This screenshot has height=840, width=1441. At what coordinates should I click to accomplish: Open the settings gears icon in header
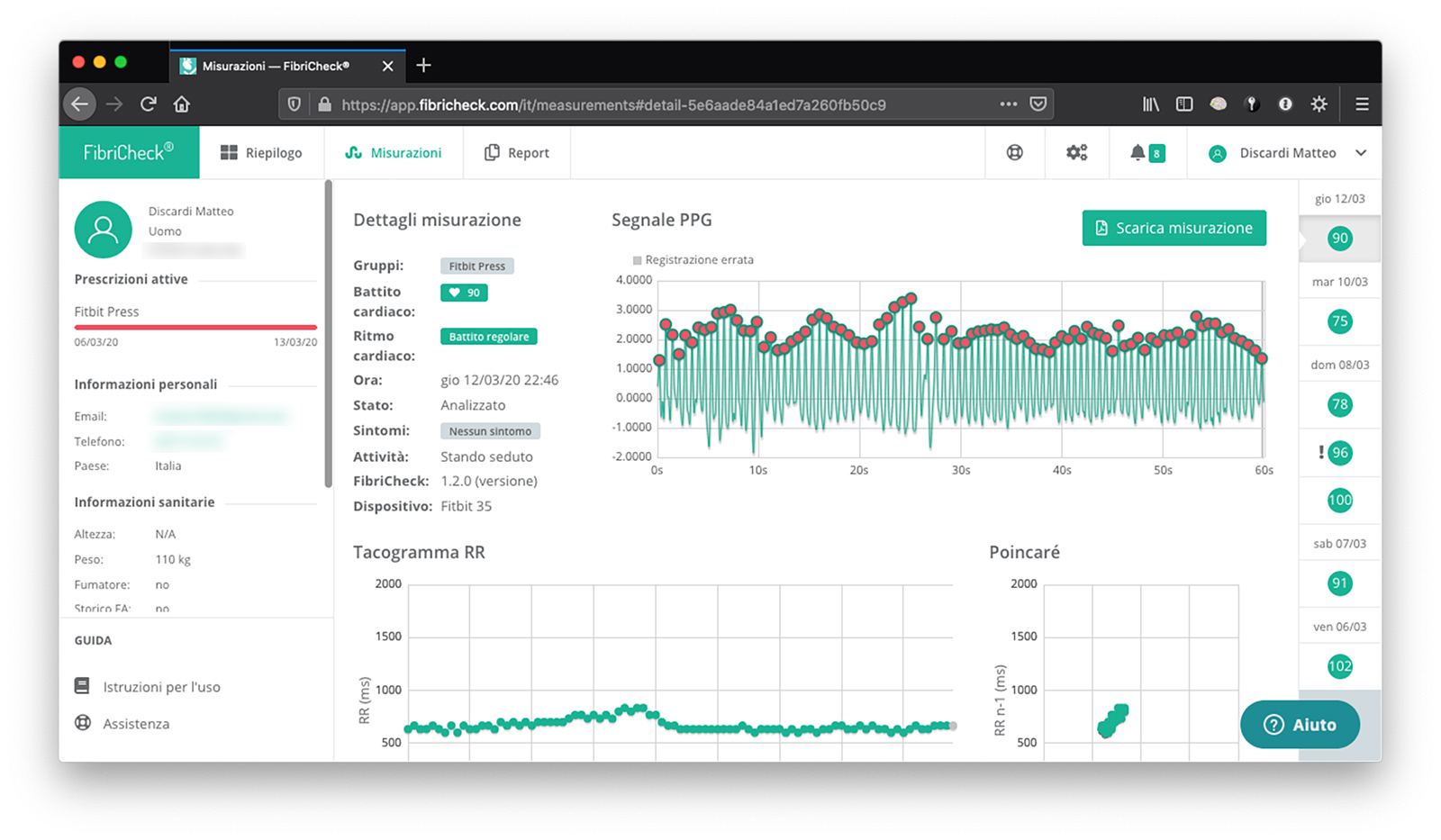coord(1076,153)
